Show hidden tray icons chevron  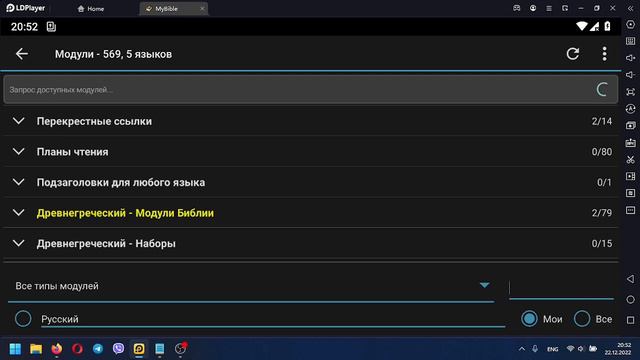522,349
